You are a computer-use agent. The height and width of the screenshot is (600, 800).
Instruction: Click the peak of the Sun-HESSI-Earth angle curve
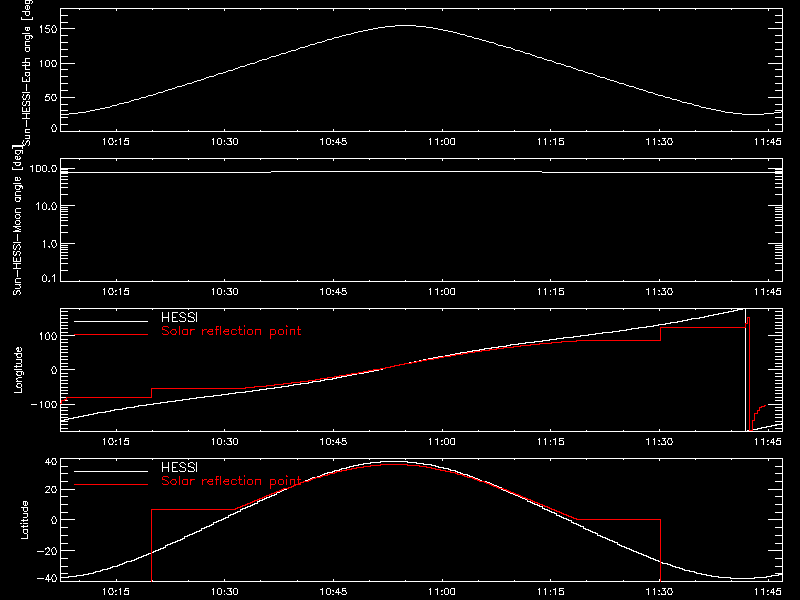pos(406,26)
